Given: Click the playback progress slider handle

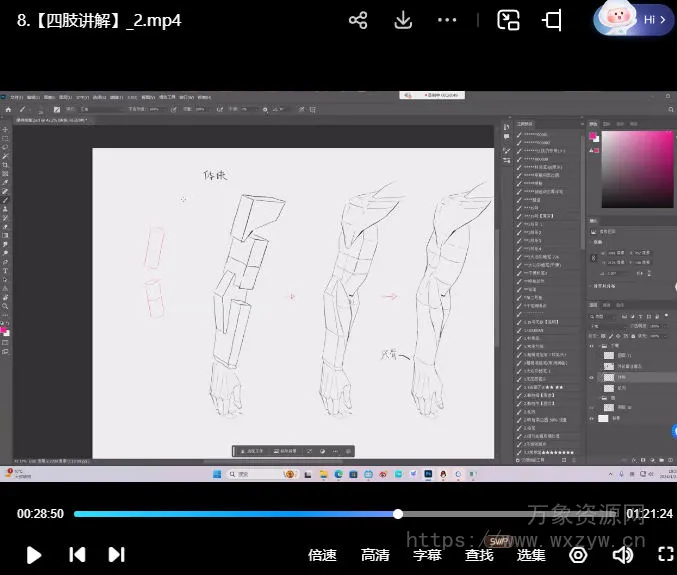Looking at the screenshot, I should [x=398, y=514].
